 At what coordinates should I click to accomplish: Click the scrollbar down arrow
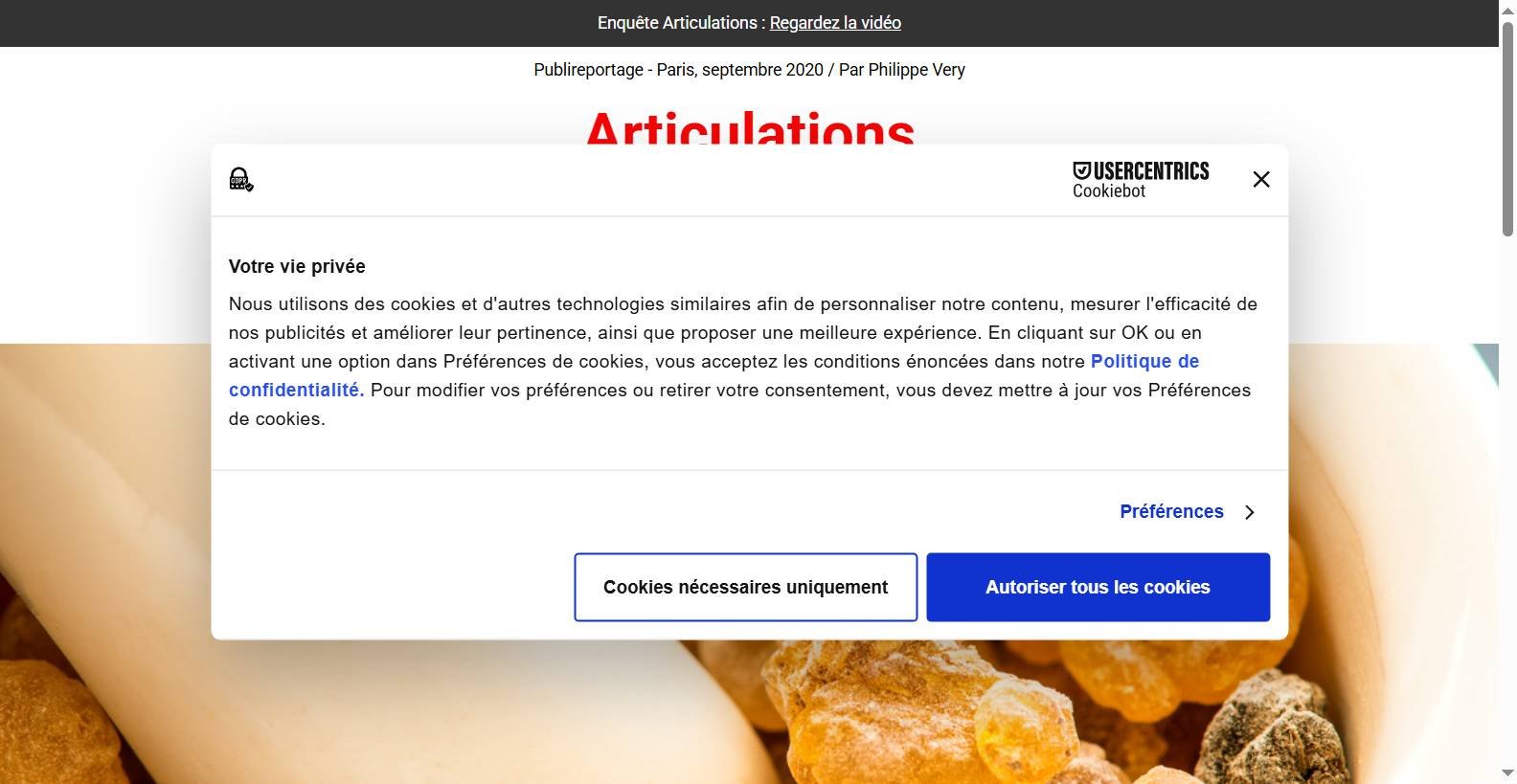1507,773
